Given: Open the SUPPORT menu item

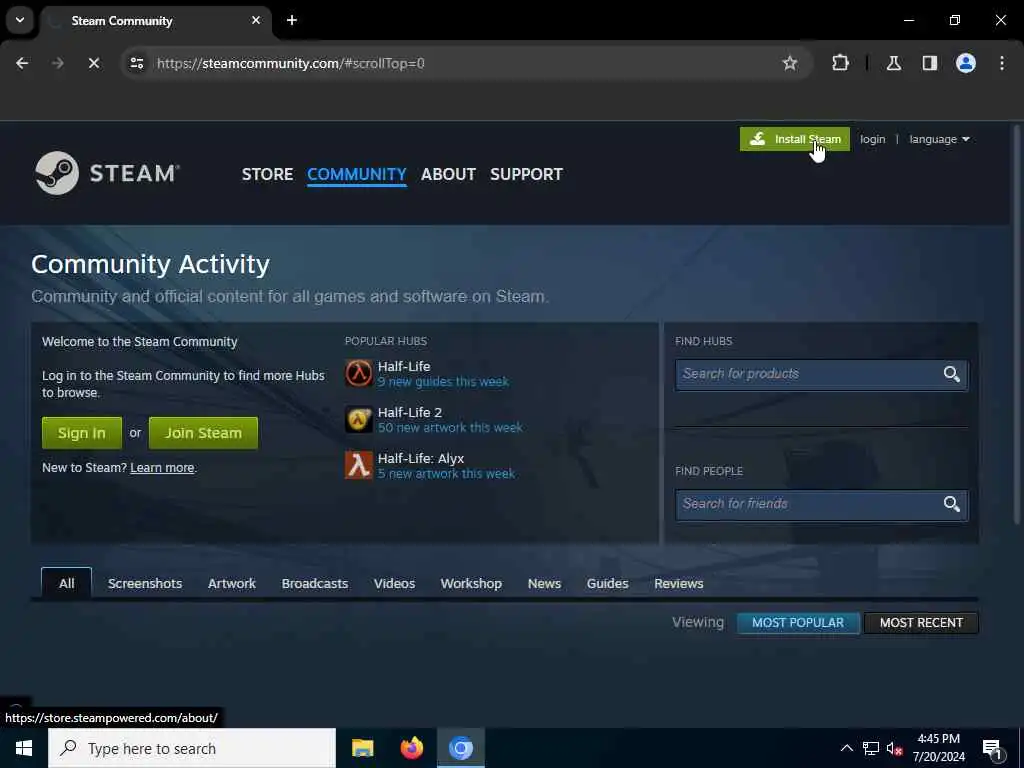Looking at the screenshot, I should coord(526,174).
